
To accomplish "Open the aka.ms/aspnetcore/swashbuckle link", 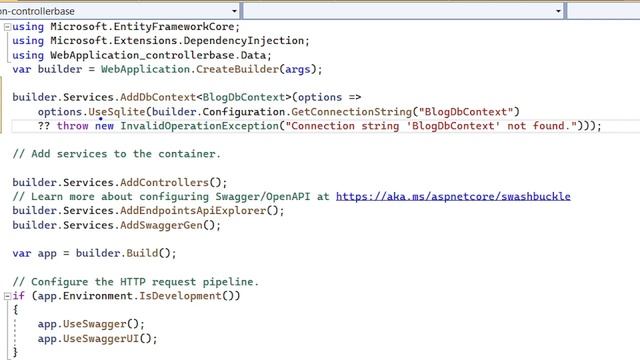I will (453, 196).
